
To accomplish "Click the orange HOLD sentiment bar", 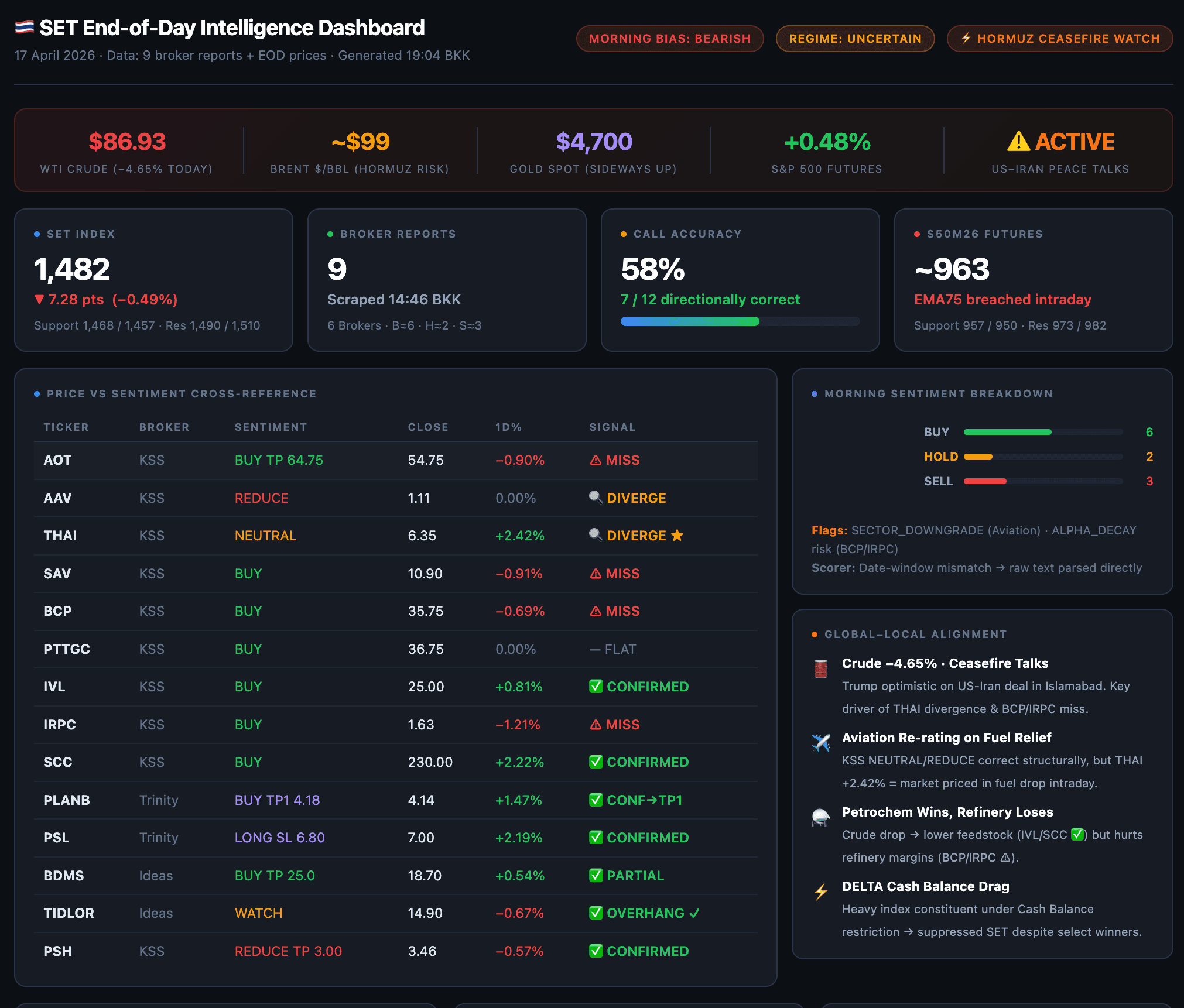I will (x=978, y=457).
